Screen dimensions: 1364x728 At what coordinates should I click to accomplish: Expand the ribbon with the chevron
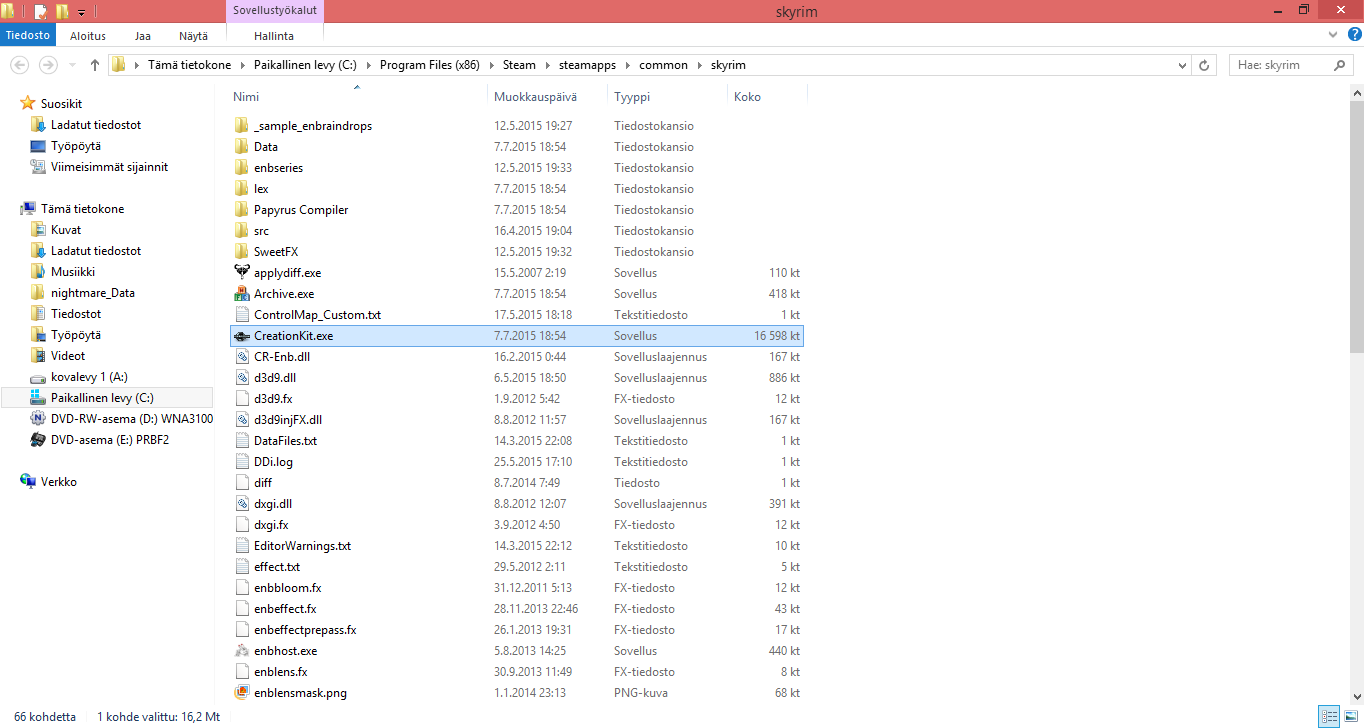(x=1331, y=35)
